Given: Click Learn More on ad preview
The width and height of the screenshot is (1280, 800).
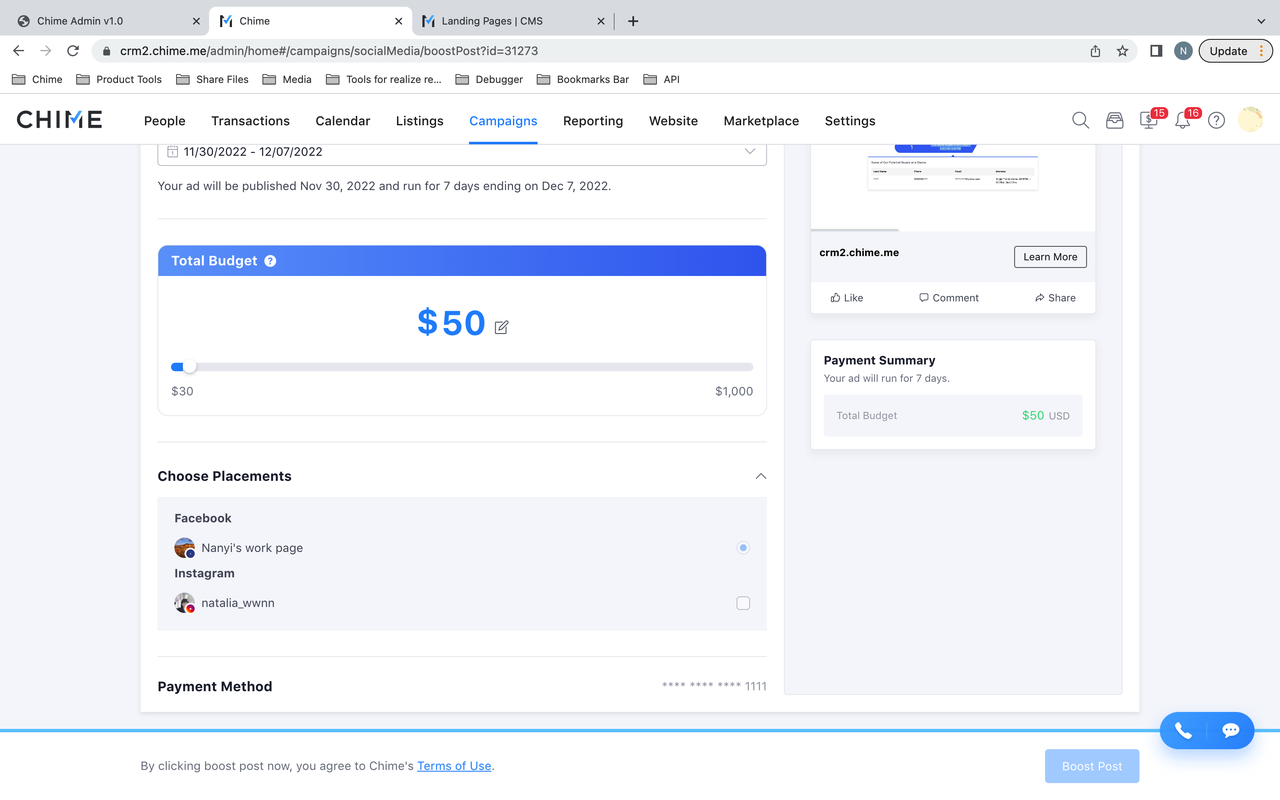Looking at the screenshot, I should [x=1050, y=257].
